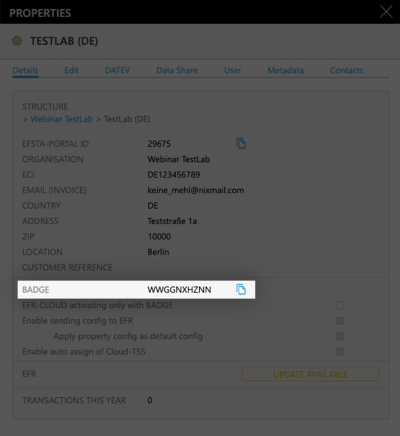Toggle Enable sending config to EFR

tap(340, 321)
